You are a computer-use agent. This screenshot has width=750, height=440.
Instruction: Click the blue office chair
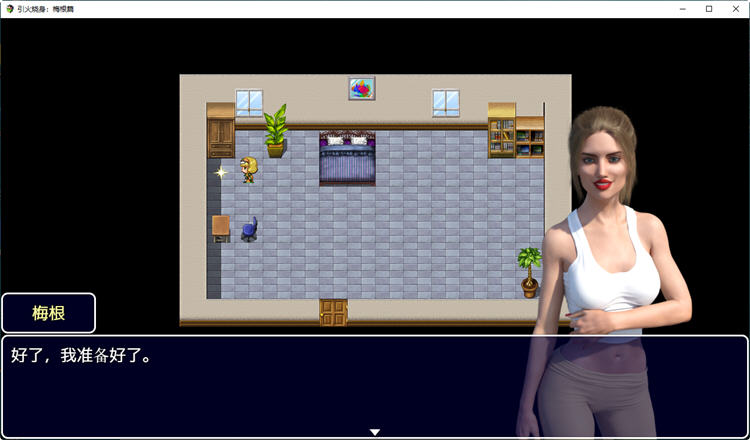pos(248,229)
